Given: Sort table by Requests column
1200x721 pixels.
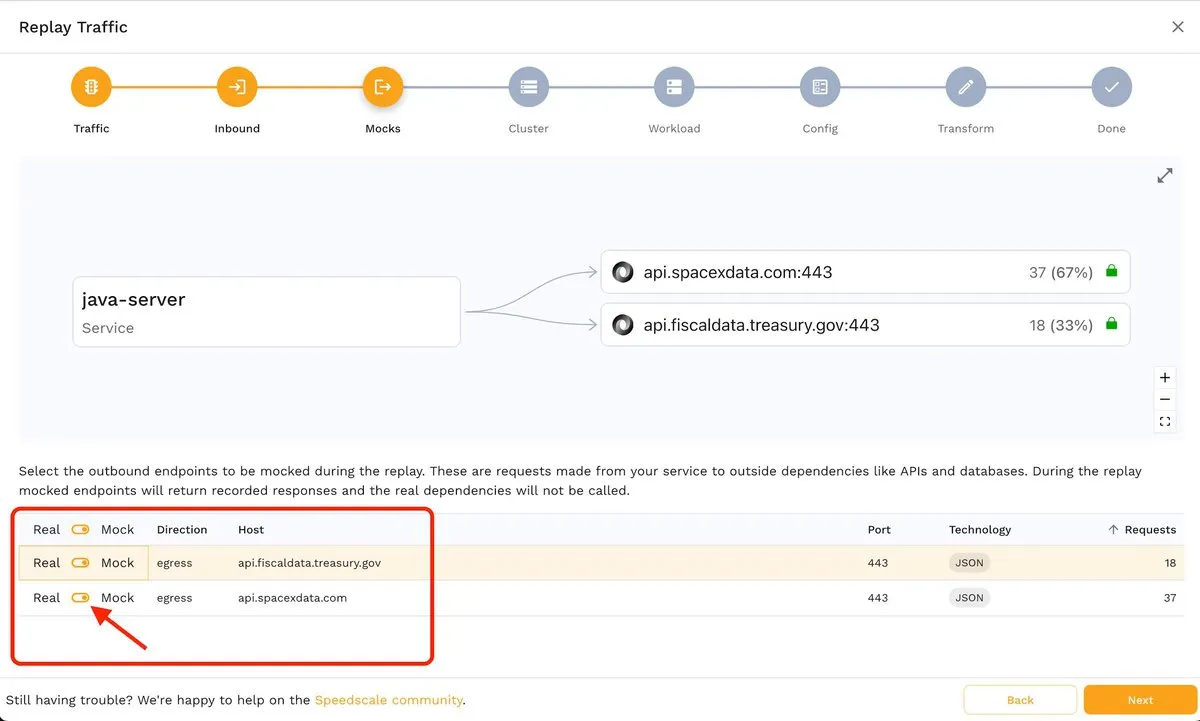Looking at the screenshot, I should pos(1149,530).
